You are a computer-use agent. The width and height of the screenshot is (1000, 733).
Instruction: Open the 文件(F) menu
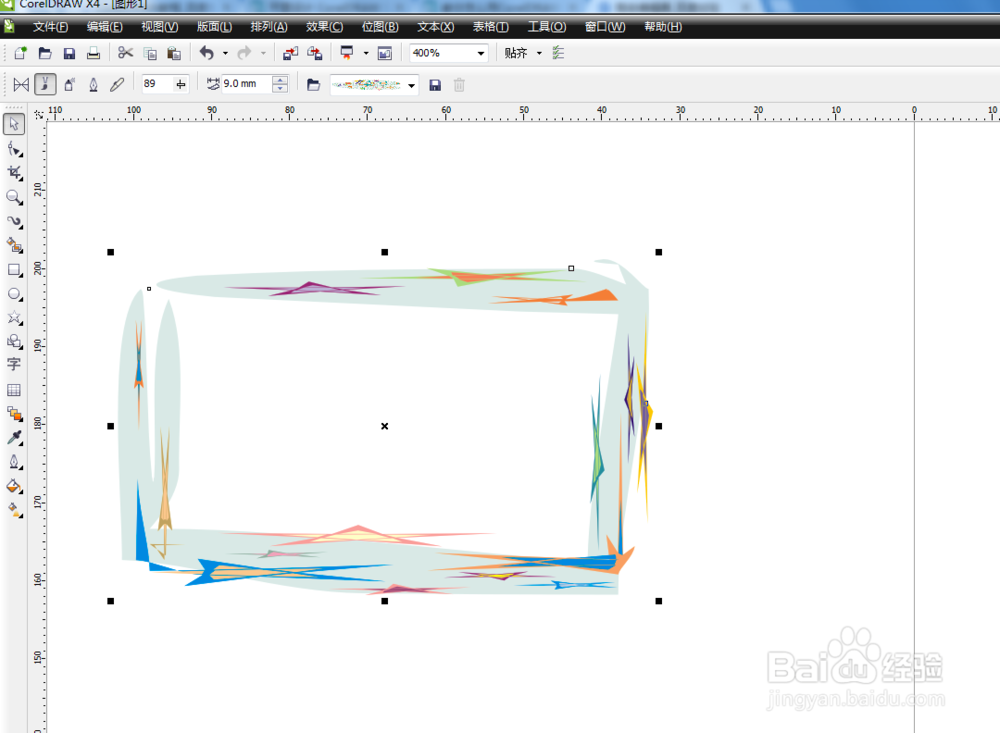coord(50,27)
